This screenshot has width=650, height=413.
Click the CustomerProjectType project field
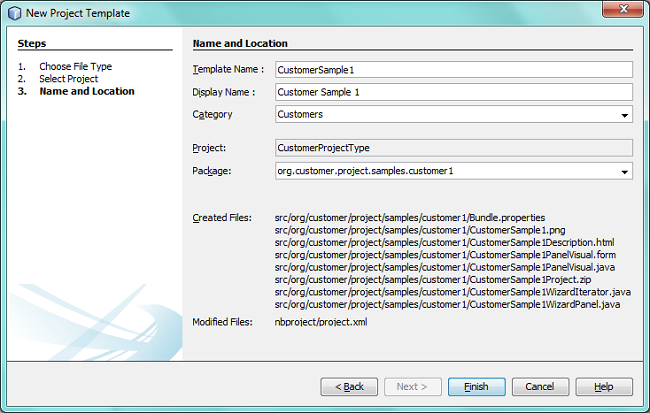[453, 148]
